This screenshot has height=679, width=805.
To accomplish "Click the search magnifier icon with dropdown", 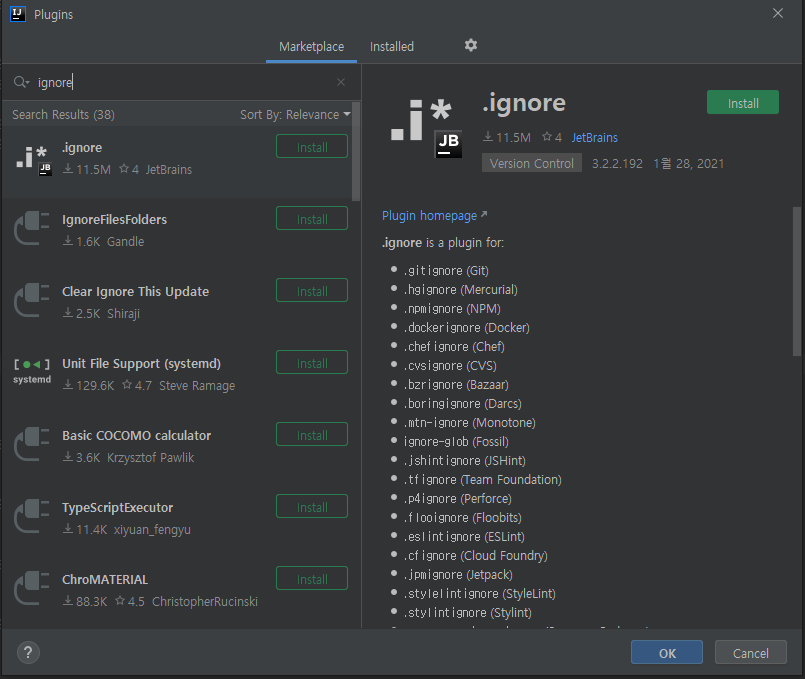I will point(21,82).
